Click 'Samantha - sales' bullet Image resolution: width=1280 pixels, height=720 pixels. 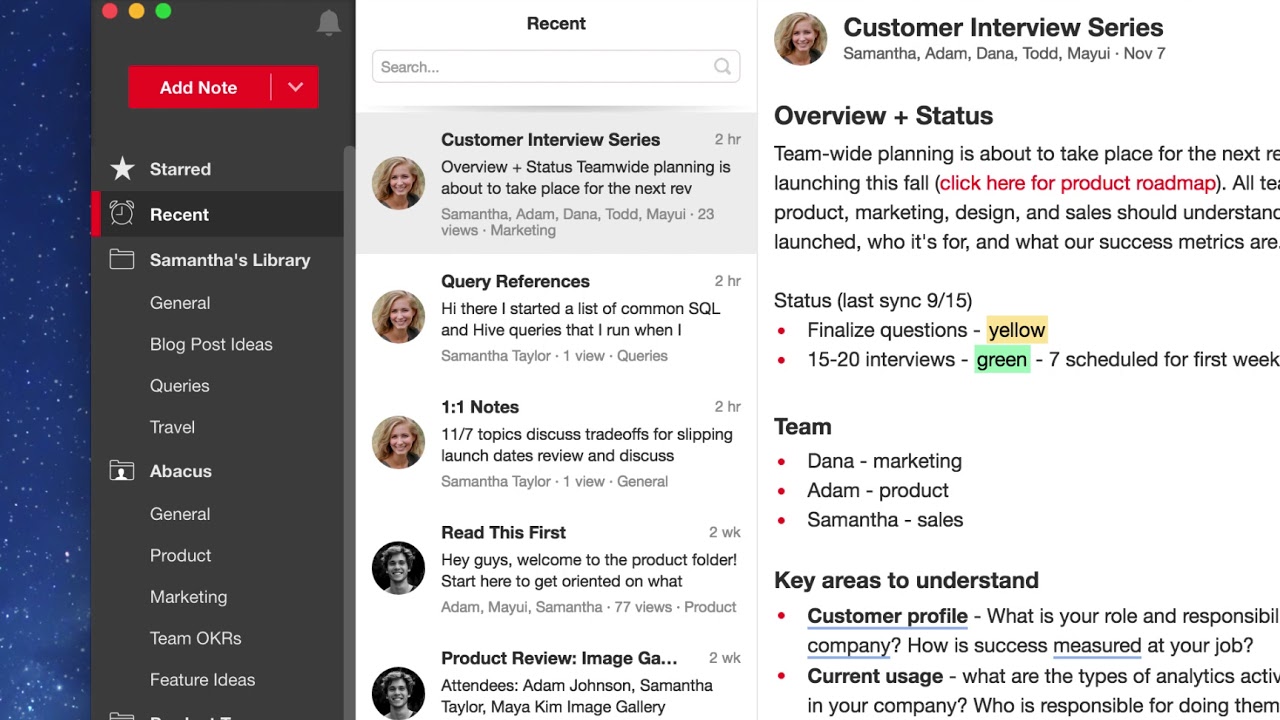tap(885, 520)
